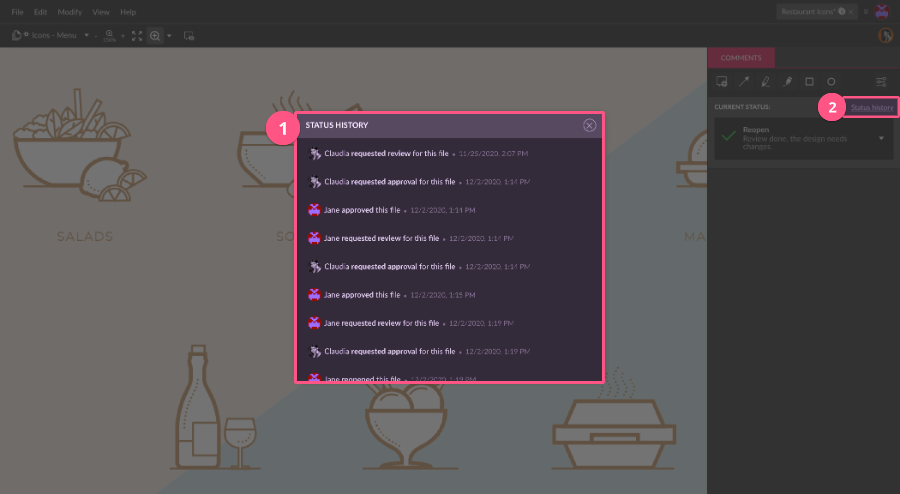900x494 pixels.
Task: Select the highlighter marker tool
Action: [x=766, y=81]
